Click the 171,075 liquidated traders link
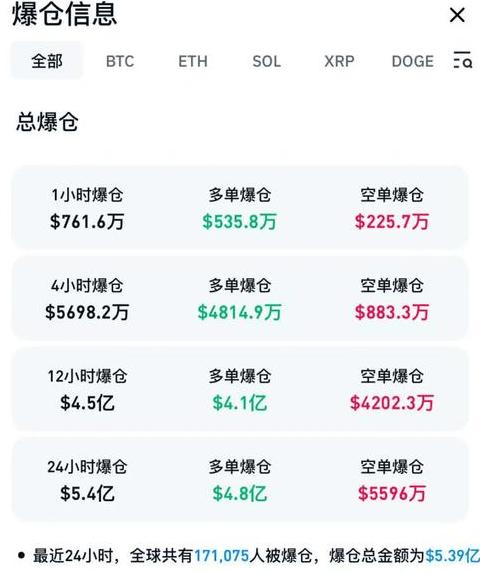Viewport: 480px width, 573px height. 221,556
